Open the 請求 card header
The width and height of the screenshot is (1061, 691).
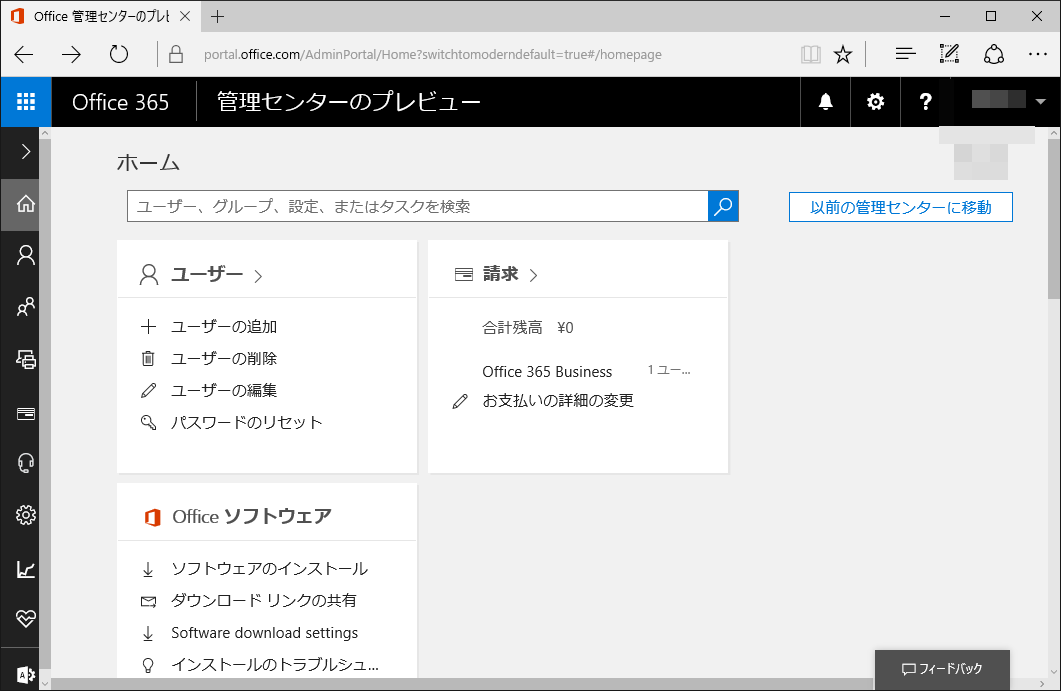(496, 274)
